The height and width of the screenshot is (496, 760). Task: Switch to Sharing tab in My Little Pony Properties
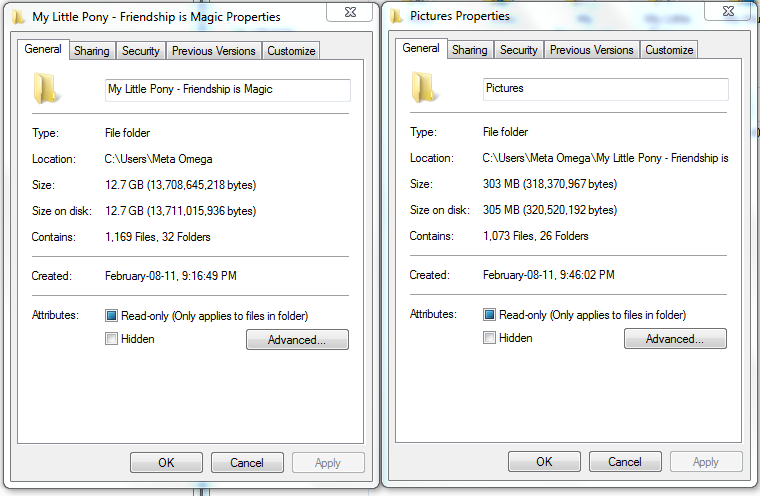click(91, 51)
